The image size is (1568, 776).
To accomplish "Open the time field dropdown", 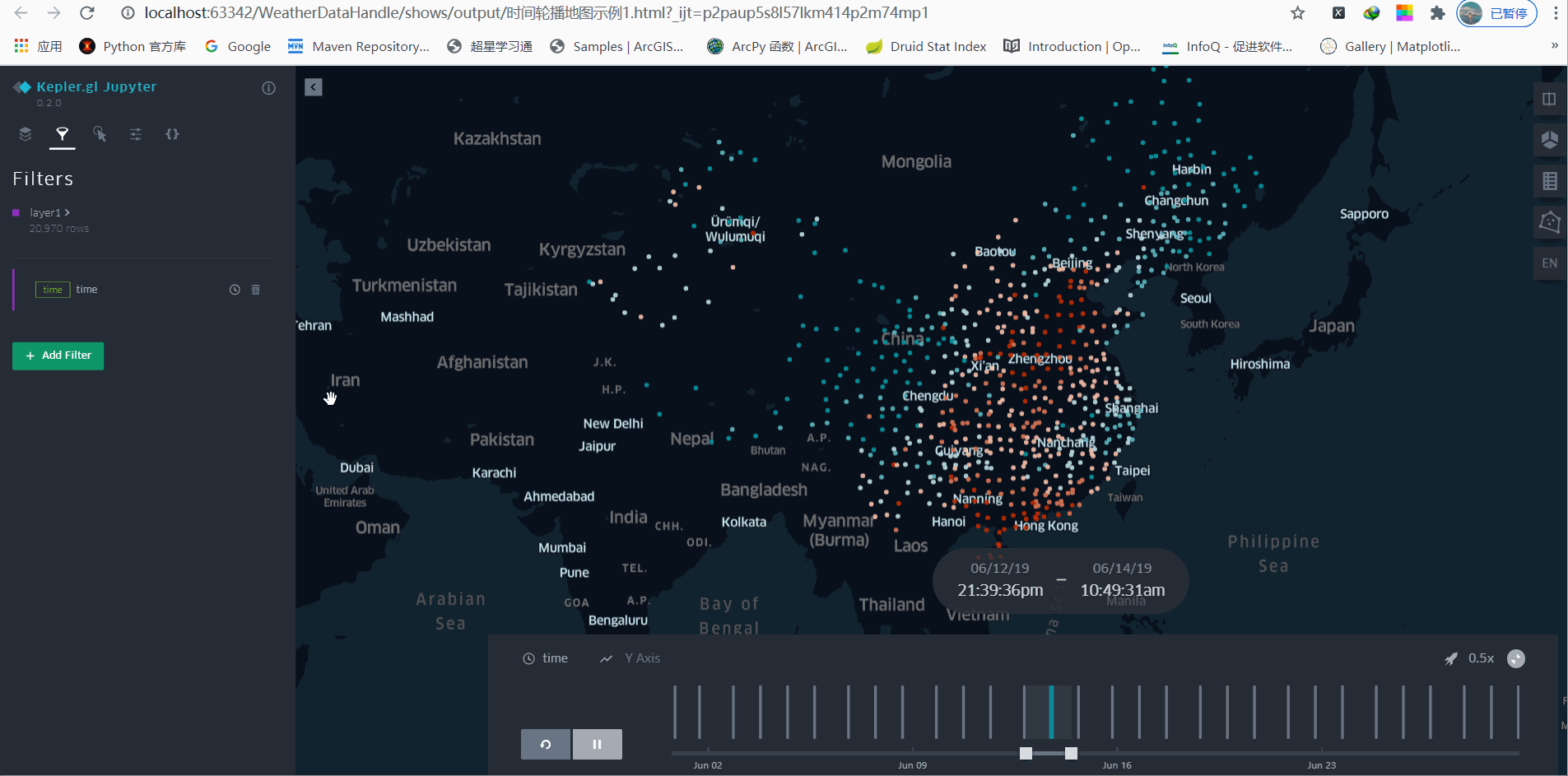I will click(x=546, y=658).
